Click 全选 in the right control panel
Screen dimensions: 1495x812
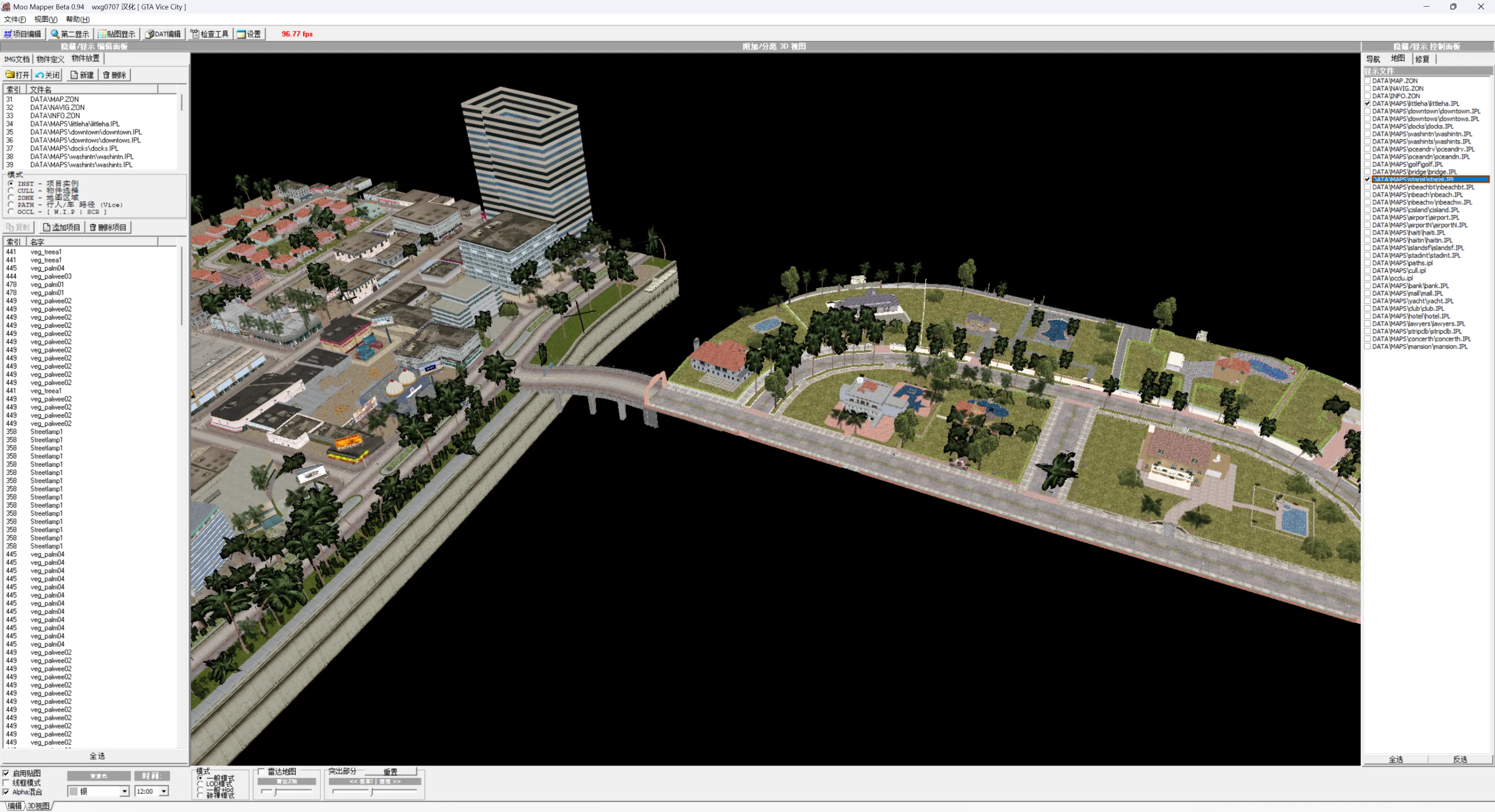(1396, 759)
